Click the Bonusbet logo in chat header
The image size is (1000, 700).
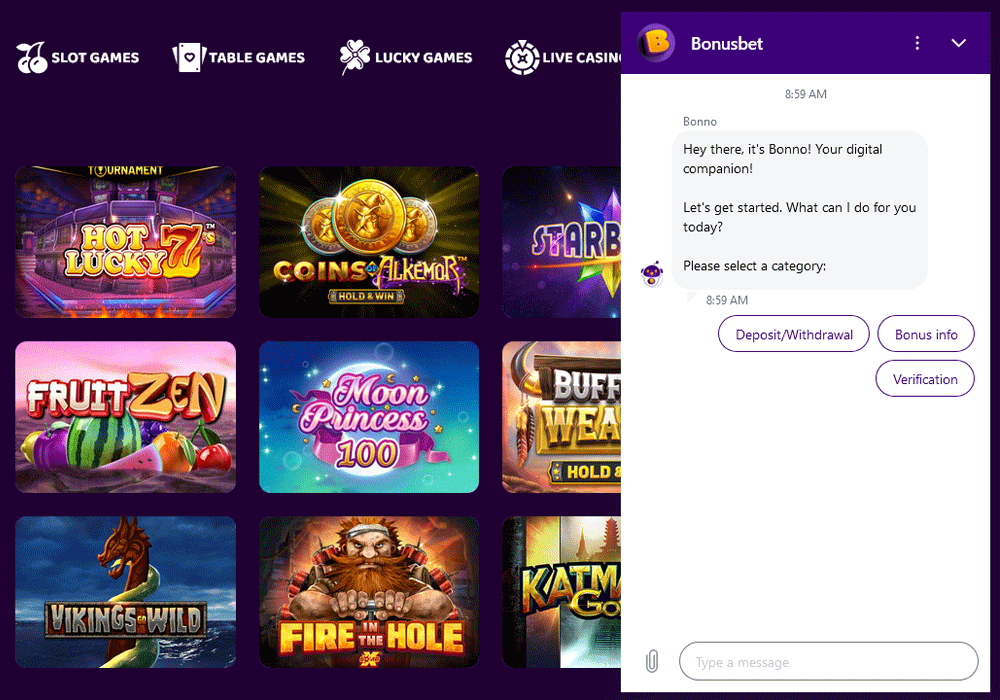tap(656, 43)
